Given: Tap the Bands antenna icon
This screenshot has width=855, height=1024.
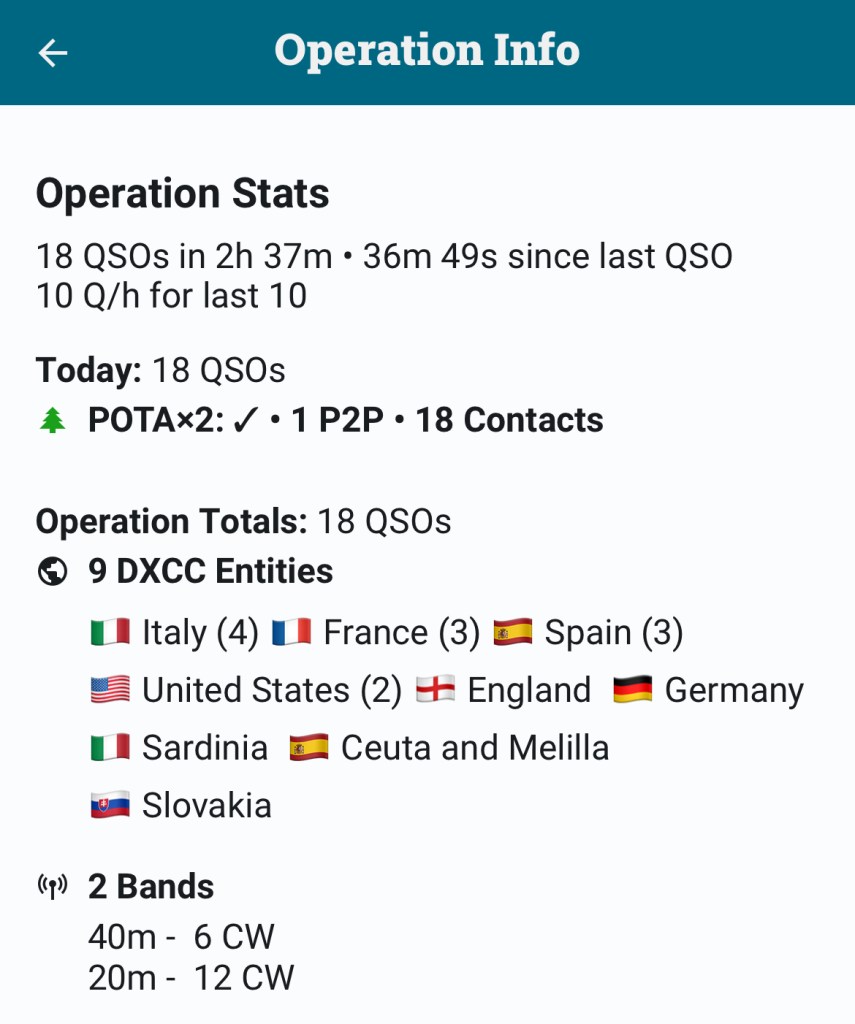Looking at the screenshot, I should coord(52,887).
